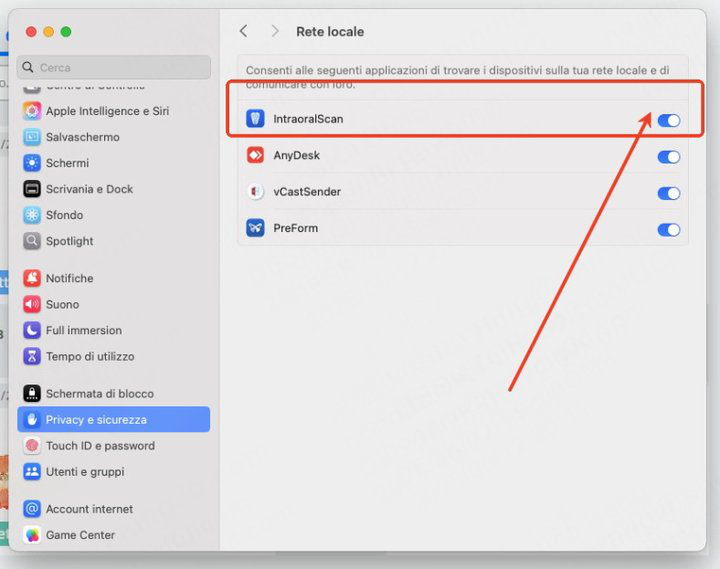Click the PreForm butterfly app icon
720x569 pixels.
coord(255,228)
